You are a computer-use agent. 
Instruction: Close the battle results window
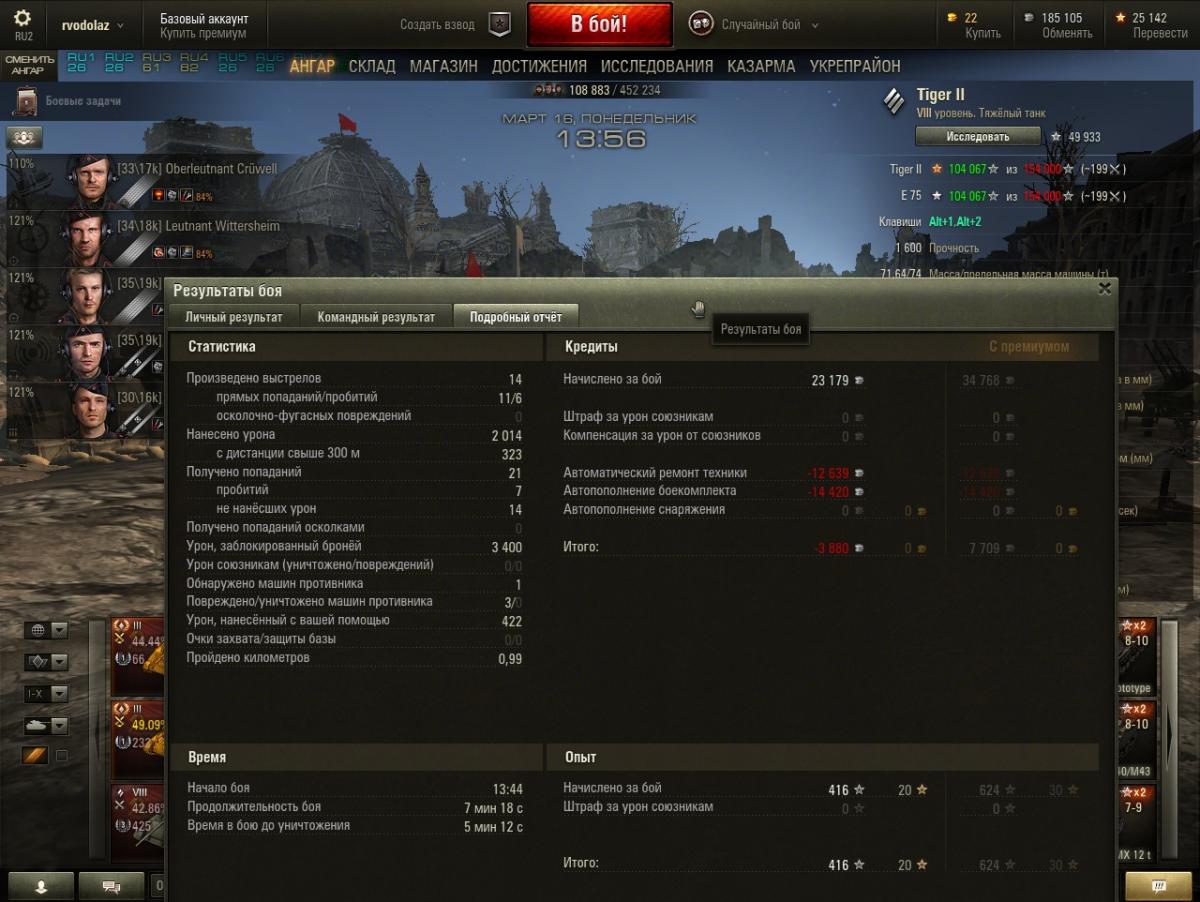click(1104, 289)
